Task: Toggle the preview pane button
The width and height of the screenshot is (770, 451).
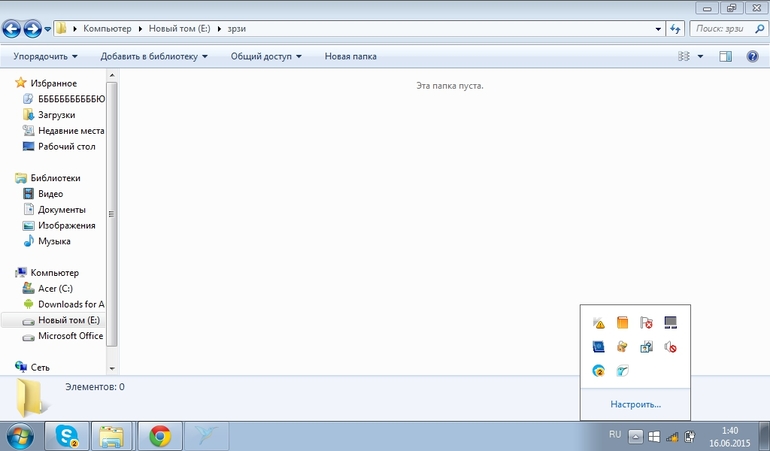Action: pyautogui.click(x=726, y=57)
